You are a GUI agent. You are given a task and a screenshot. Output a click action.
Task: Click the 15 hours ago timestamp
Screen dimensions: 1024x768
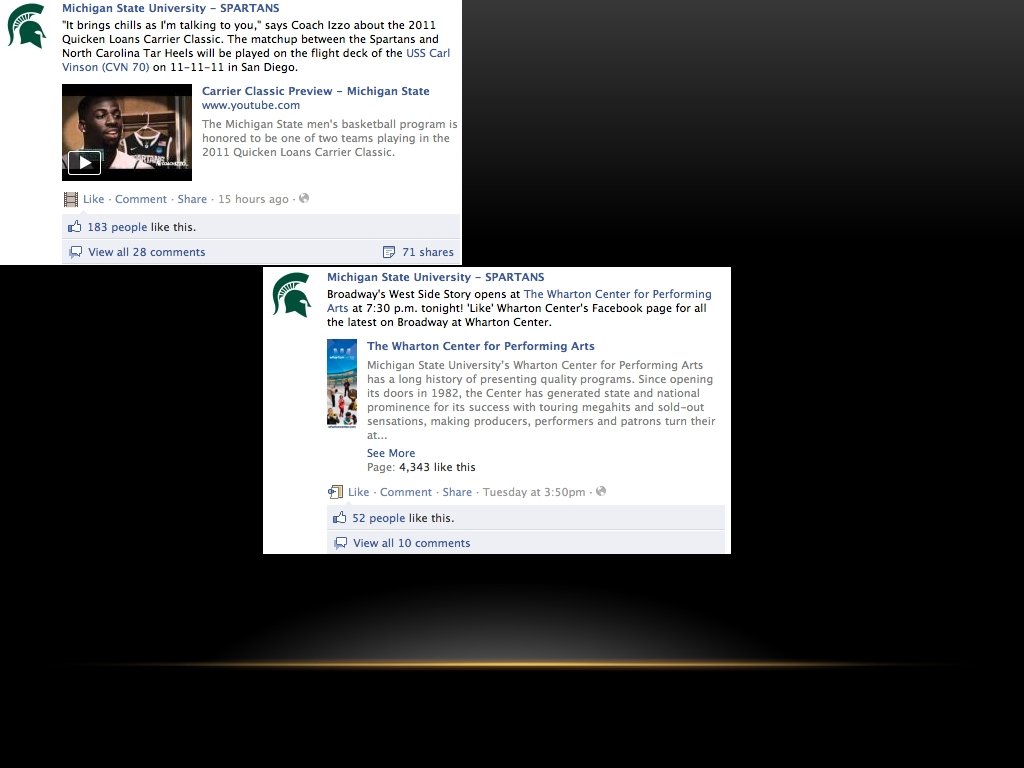tap(253, 199)
